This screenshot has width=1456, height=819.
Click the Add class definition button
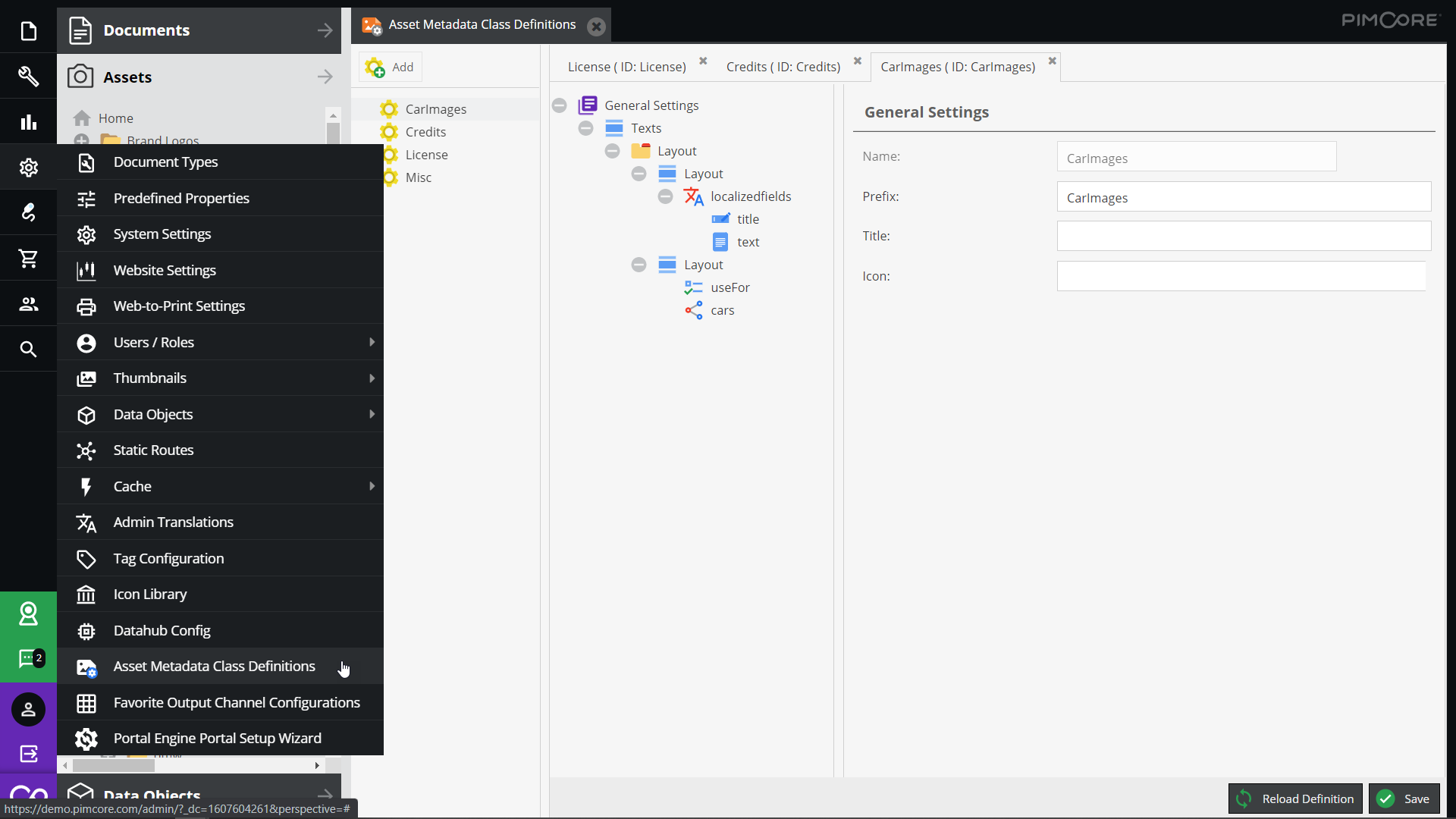click(x=391, y=67)
